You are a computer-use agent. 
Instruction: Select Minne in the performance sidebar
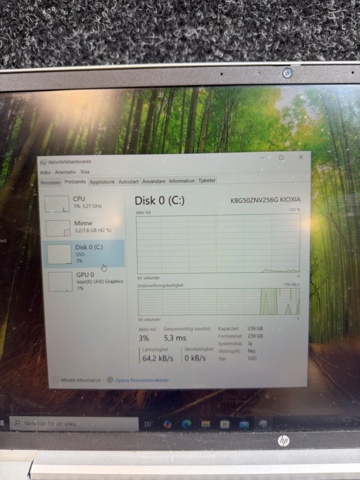point(84,228)
